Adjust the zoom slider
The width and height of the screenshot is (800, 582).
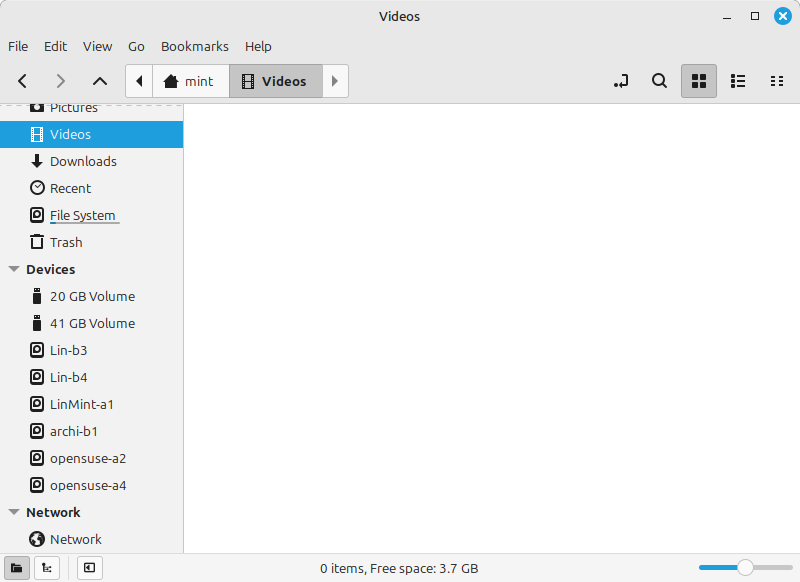pyautogui.click(x=745, y=567)
